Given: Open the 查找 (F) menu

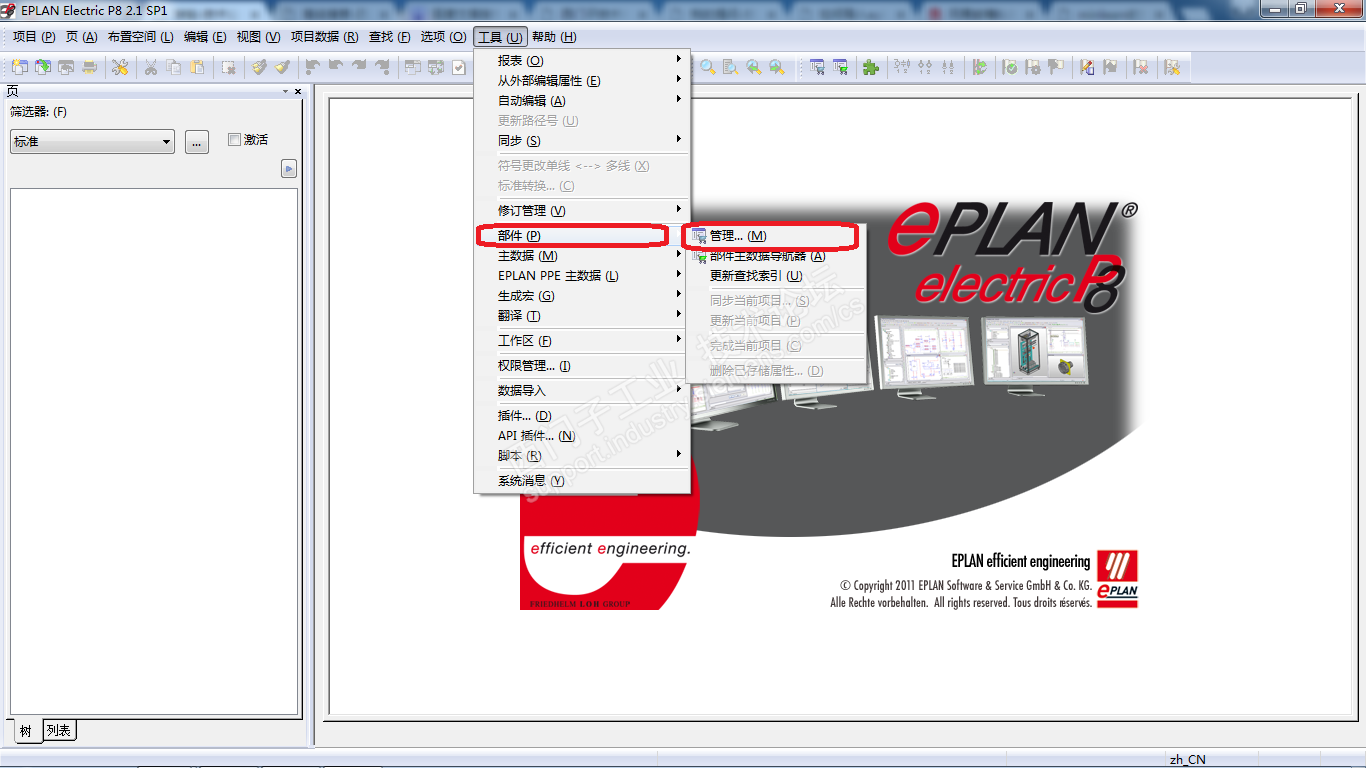Looking at the screenshot, I should (390, 37).
